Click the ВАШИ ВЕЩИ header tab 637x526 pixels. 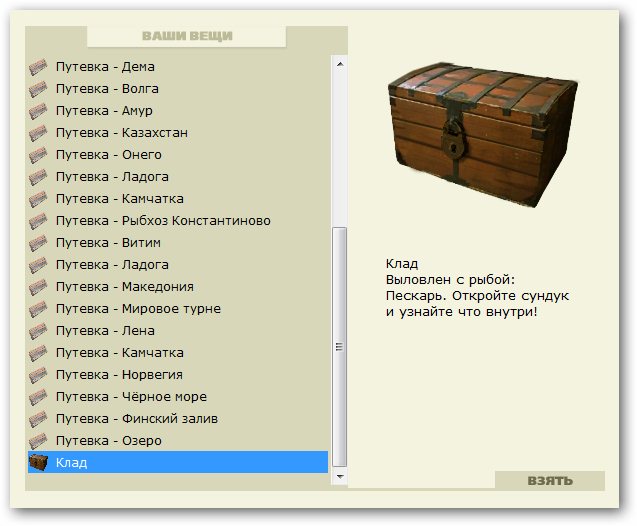tap(187, 36)
